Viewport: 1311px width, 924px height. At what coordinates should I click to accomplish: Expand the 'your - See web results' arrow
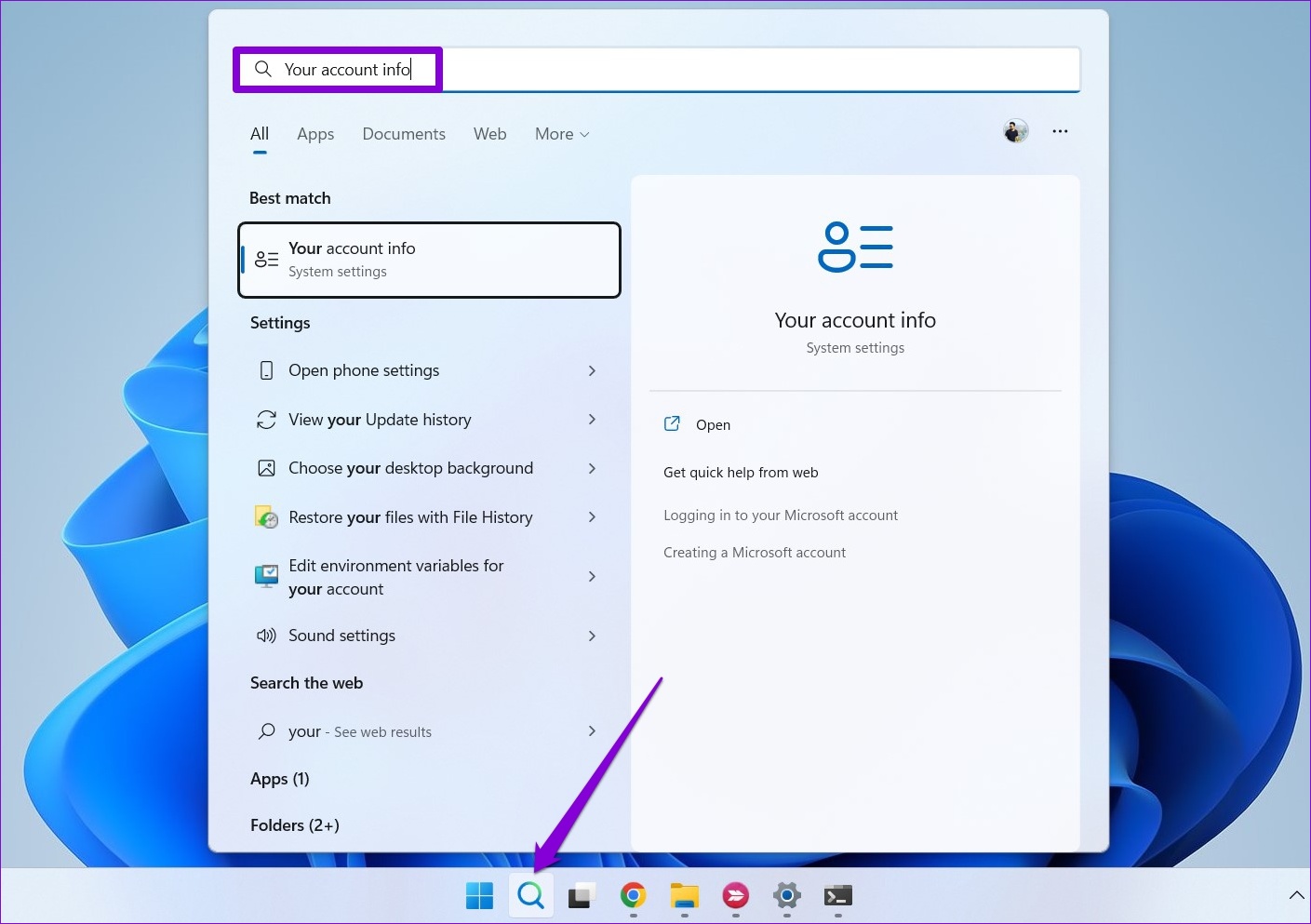pos(592,731)
